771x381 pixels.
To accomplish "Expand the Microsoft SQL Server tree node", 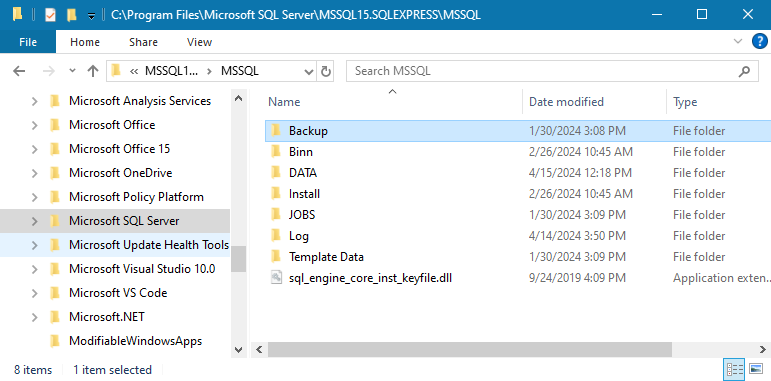I will (x=34, y=221).
